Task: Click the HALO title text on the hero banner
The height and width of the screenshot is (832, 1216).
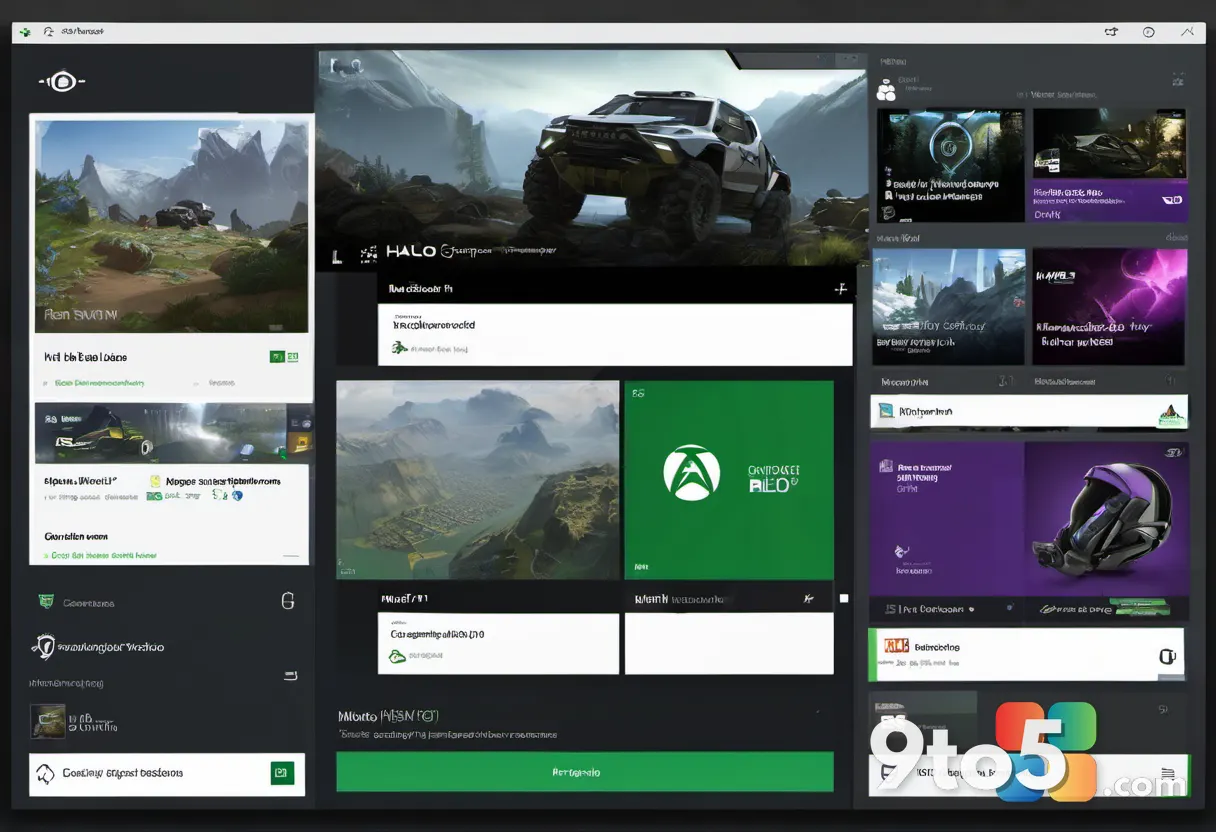Action: tap(412, 252)
